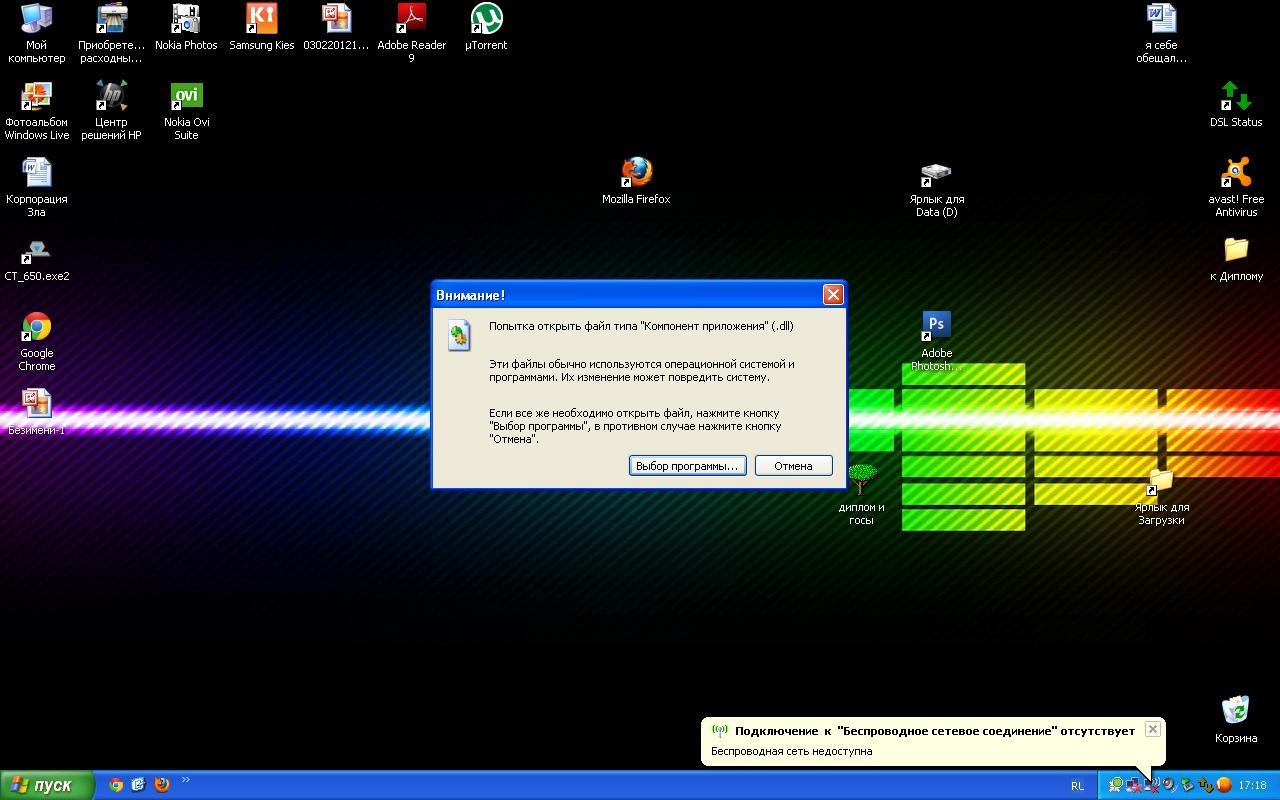Select the Samsung Kies desktop shortcut
1280x800 pixels.
[x=261, y=20]
